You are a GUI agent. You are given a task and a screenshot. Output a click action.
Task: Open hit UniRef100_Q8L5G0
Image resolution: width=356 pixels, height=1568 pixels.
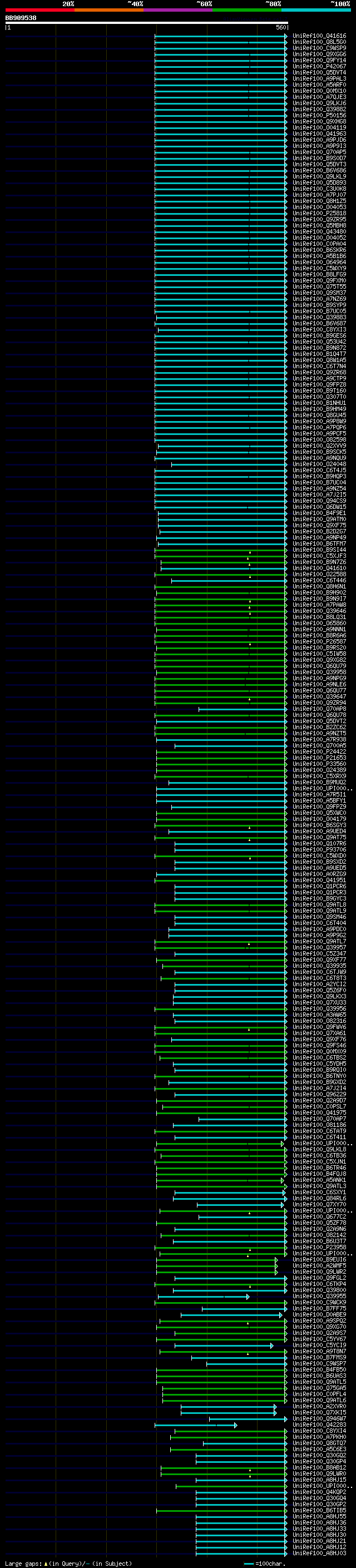coord(319,42)
